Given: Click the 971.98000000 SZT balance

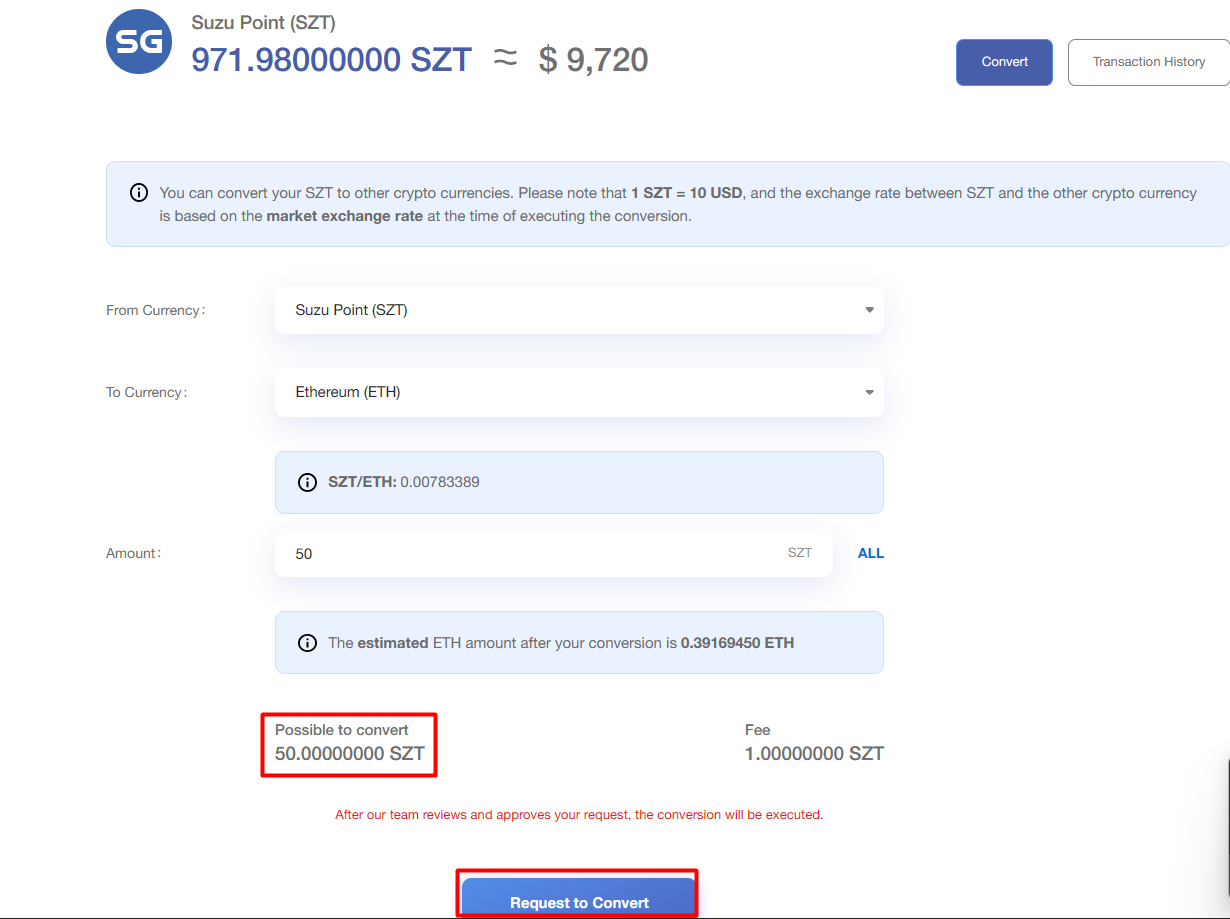Looking at the screenshot, I should 331,60.
